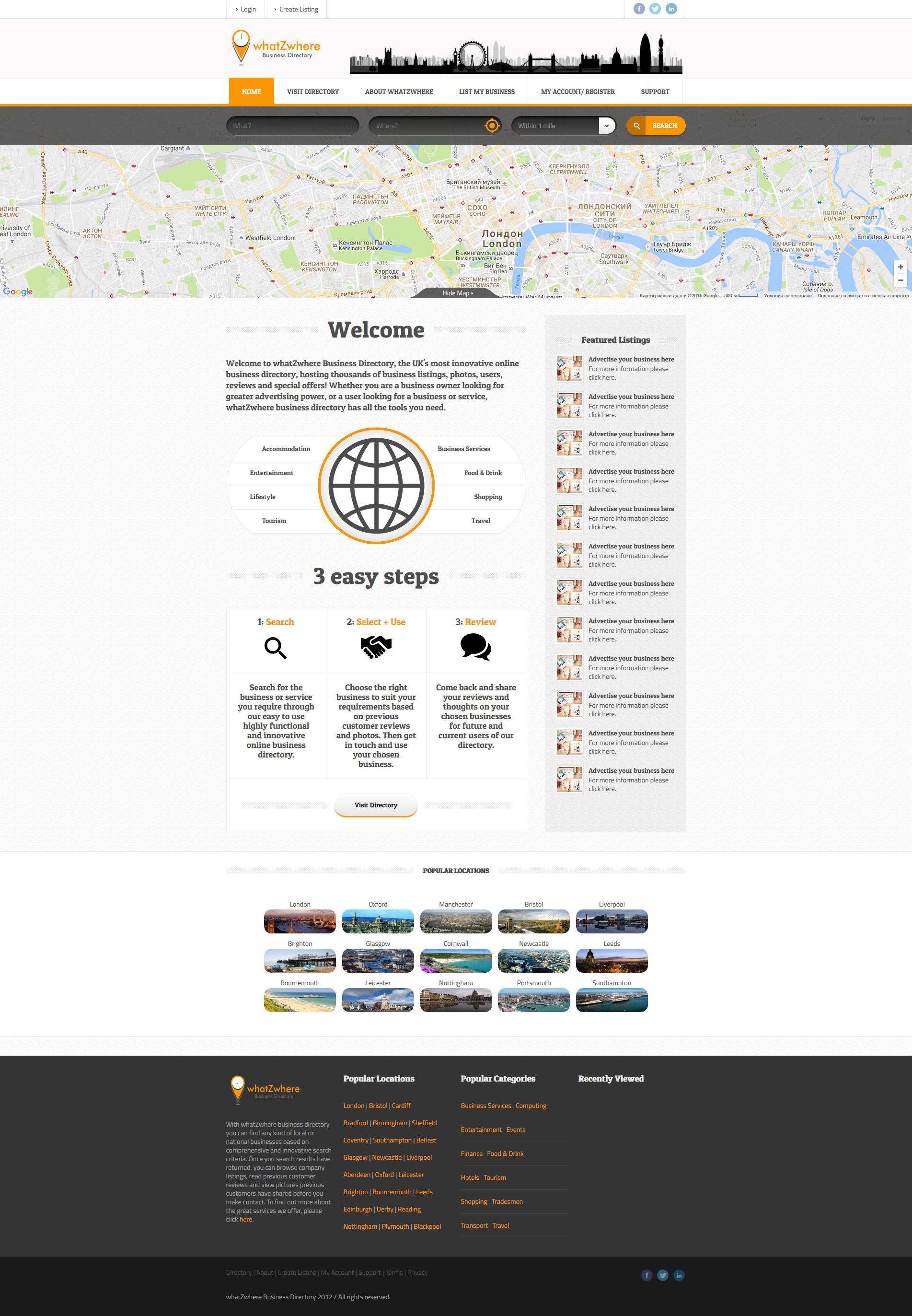This screenshot has width=912, height=1316.
Task: Open the Leeds location thumbnail
Action: pyautogui.click(x=612, y=960)
